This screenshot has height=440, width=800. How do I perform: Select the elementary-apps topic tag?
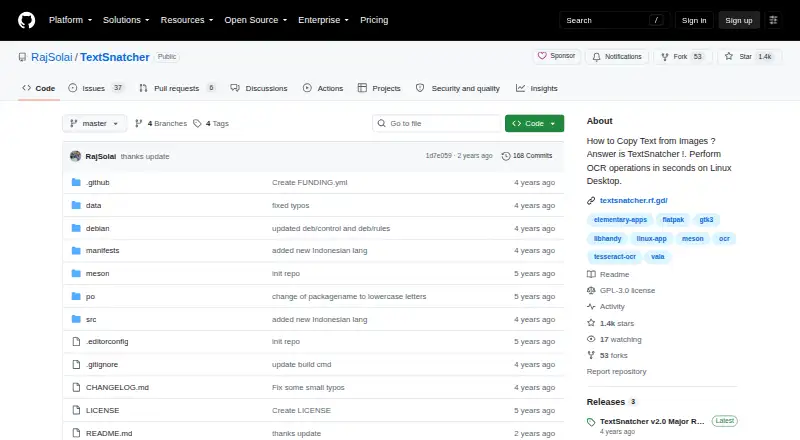620,220
